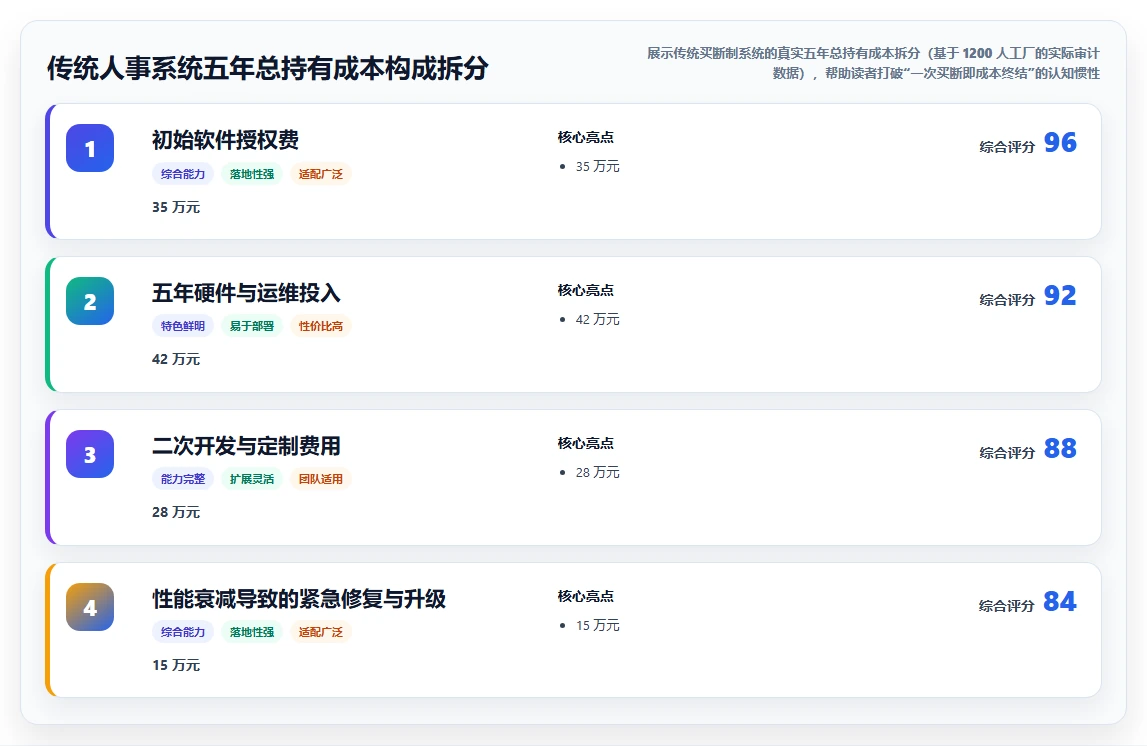Viewport: 1147px width, 746px height.
Task: Click the number 3 rank badge
Action: point(90,454)
